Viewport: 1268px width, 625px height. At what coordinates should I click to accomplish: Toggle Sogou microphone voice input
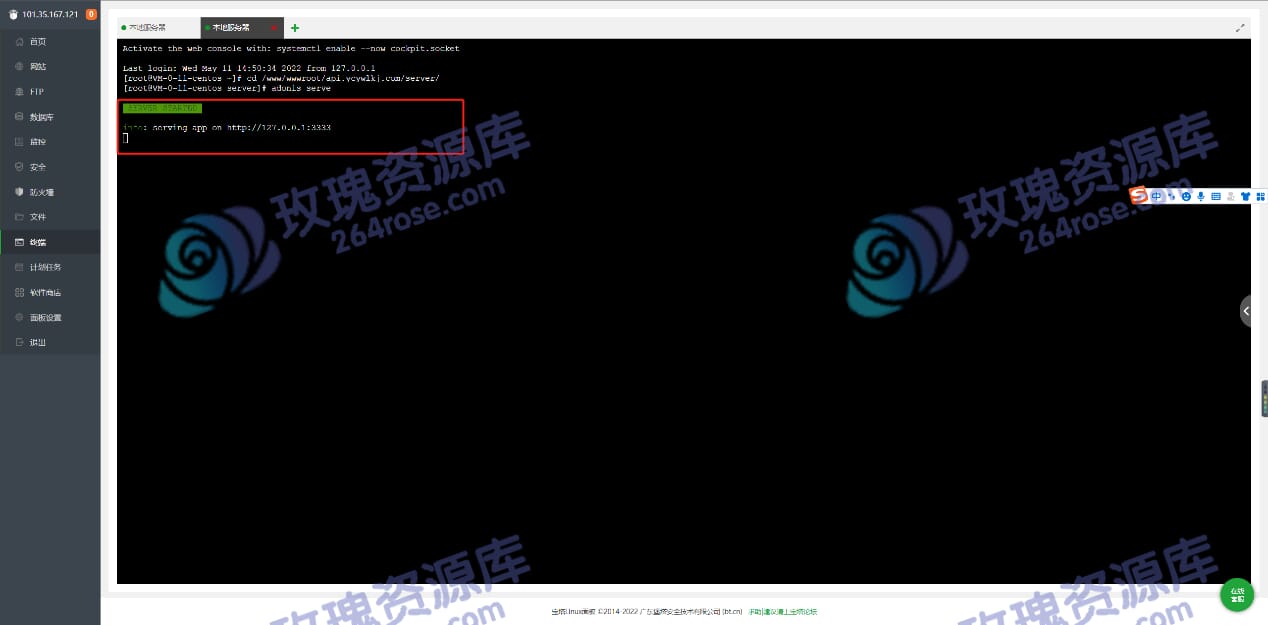[x=1200, y=196]
